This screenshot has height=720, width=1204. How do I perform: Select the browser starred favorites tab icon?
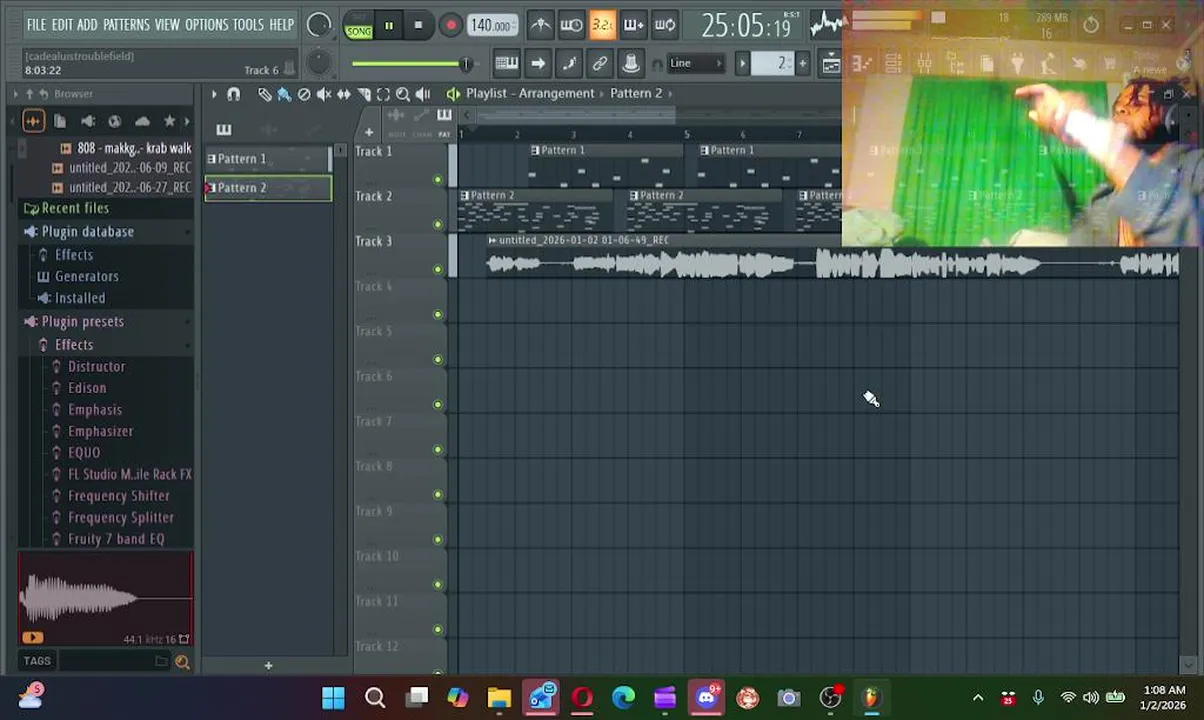click(169, 121)
